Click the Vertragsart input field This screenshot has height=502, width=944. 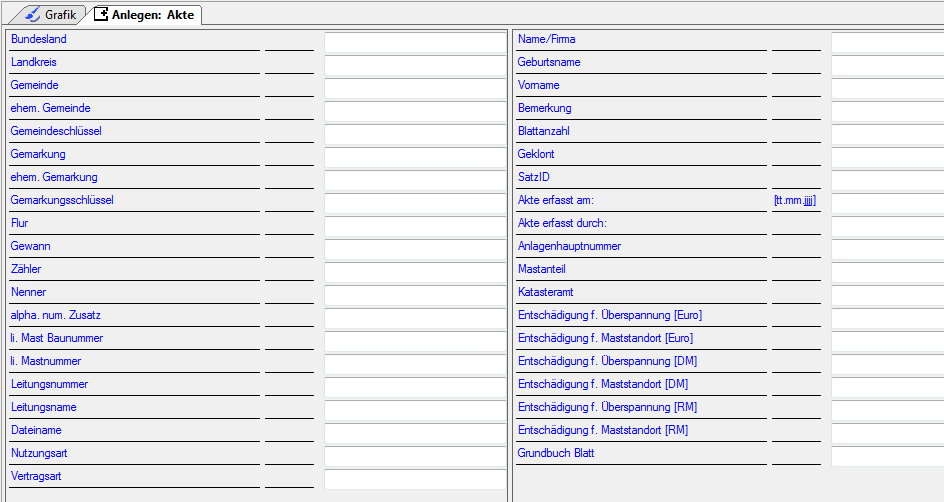pyautogui.click(x=415, y=479)
